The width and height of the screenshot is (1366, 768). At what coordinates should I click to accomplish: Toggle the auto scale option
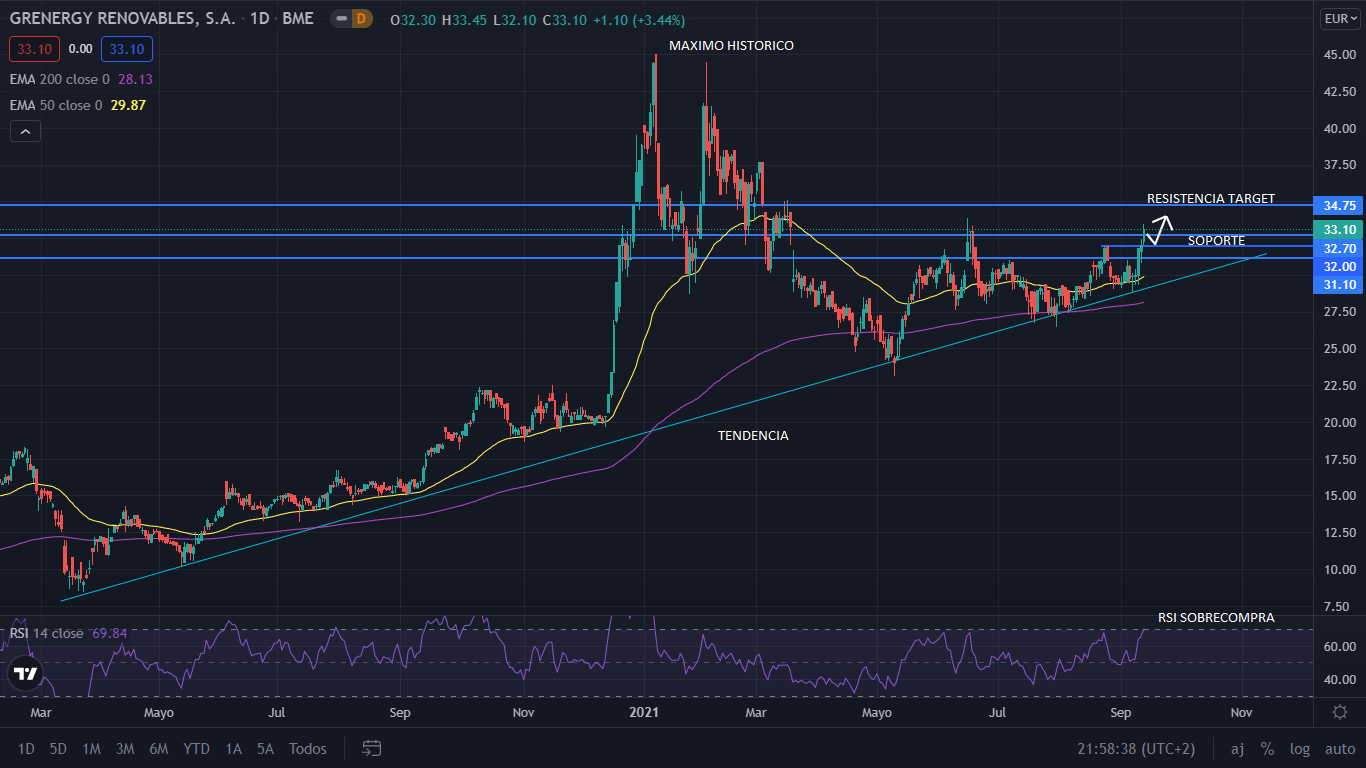tap(1339, 748)
